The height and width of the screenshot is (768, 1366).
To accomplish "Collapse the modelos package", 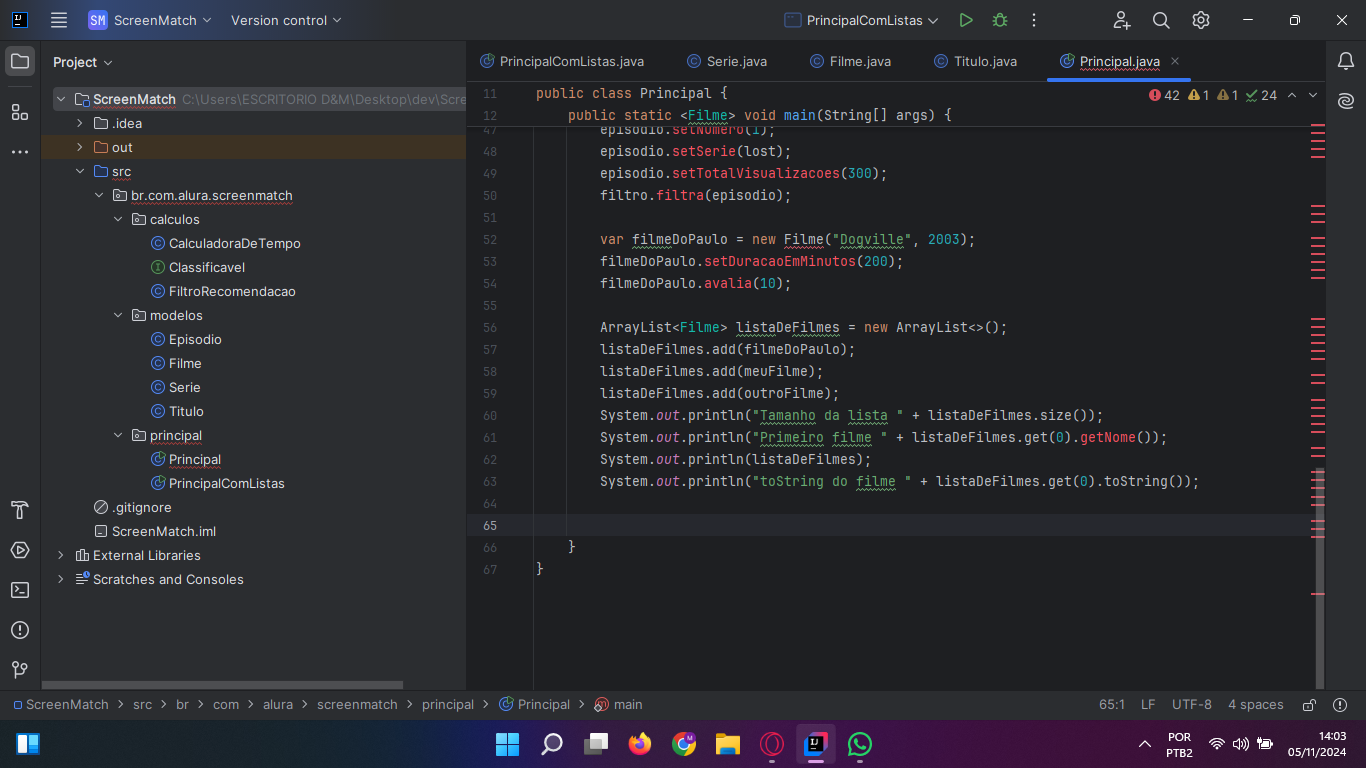I will tap(118, 316).
